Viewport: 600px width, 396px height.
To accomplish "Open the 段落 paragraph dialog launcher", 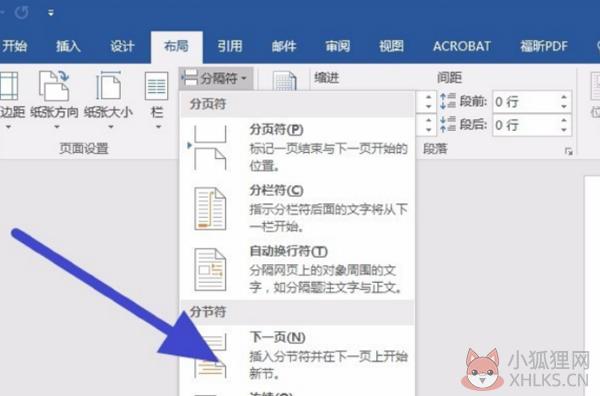I will pos(569,152).
